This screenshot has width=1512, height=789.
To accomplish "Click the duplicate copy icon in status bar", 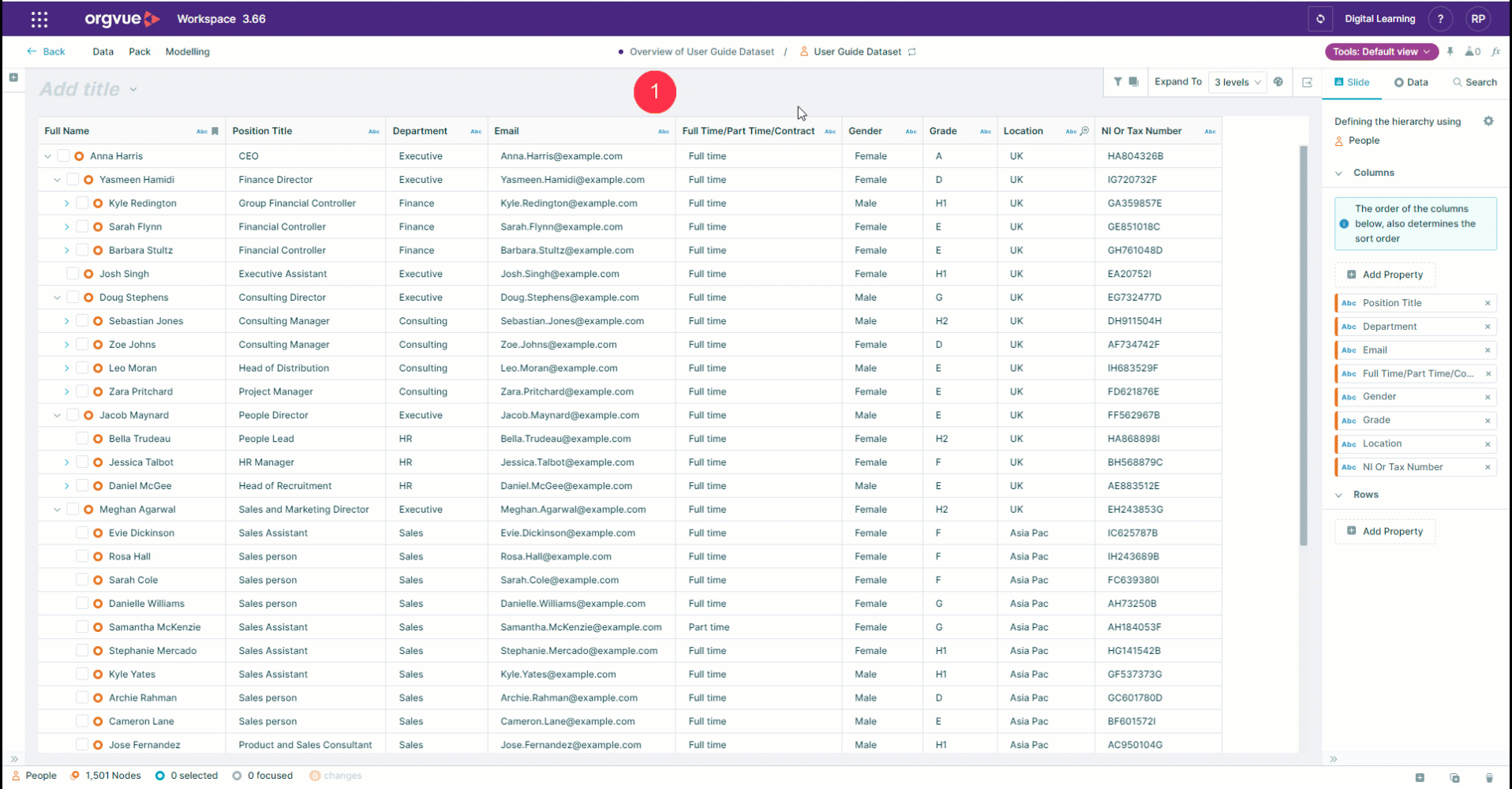I will (x=1454, y=778).
